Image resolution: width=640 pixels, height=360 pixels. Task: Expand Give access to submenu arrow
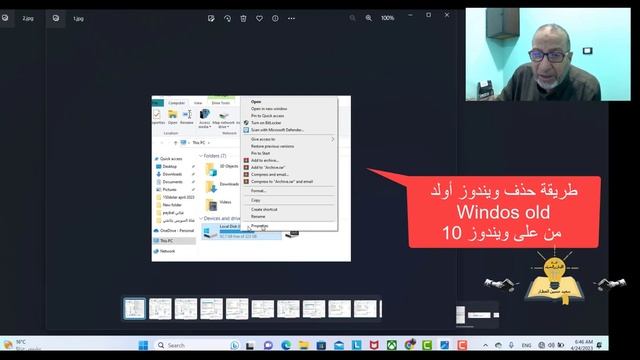coord(332,139)
